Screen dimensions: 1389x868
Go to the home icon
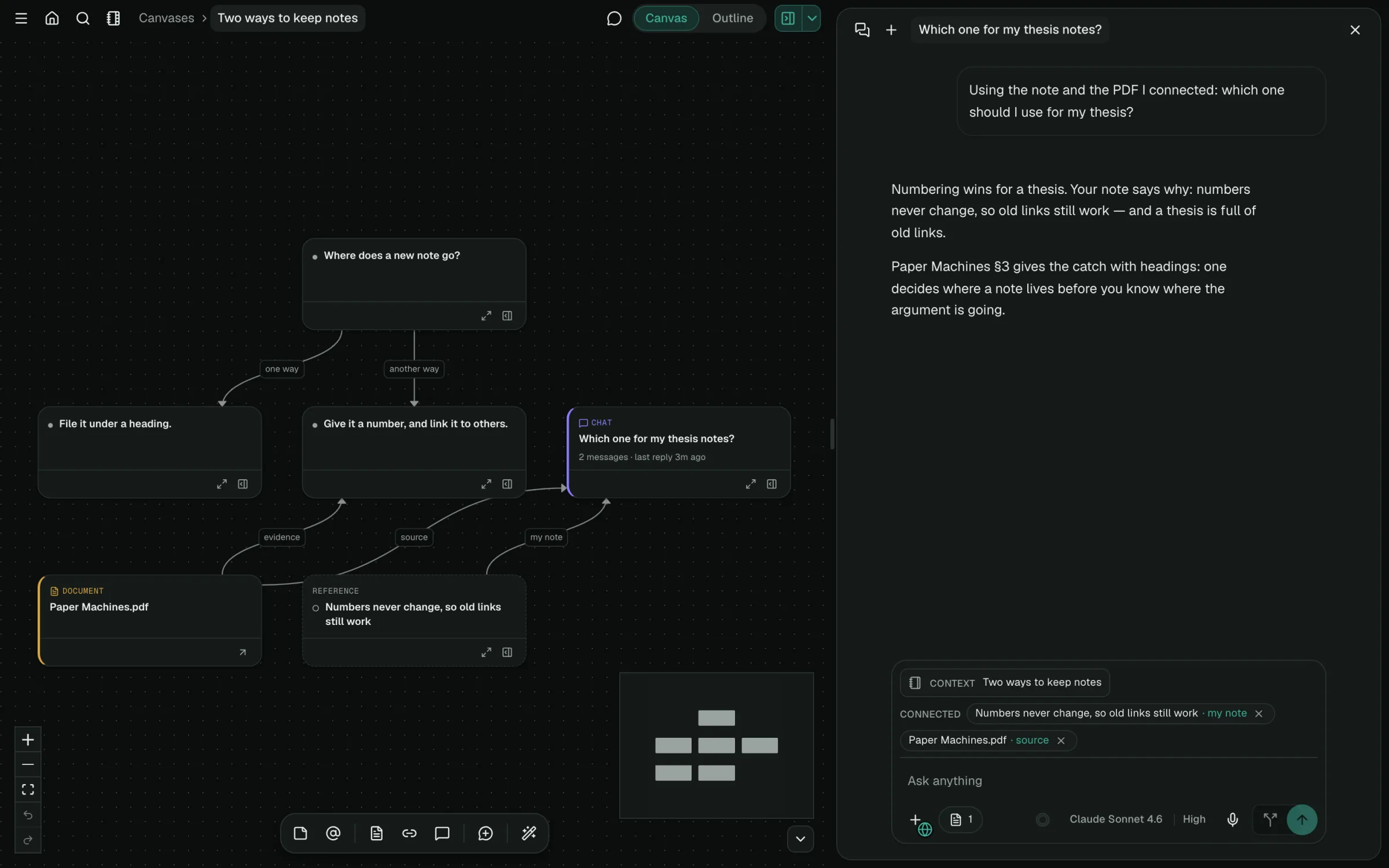pos(52,18)
